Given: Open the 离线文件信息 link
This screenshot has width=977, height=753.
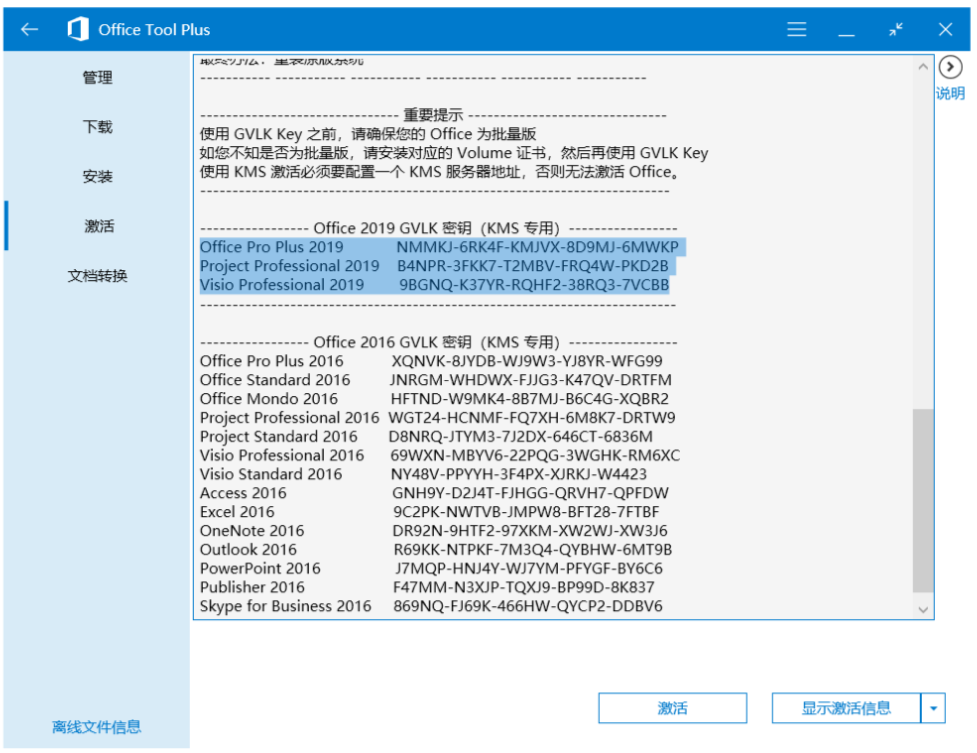Looking at the screenshot, I should pyautogui.click(x=97, y=727).
